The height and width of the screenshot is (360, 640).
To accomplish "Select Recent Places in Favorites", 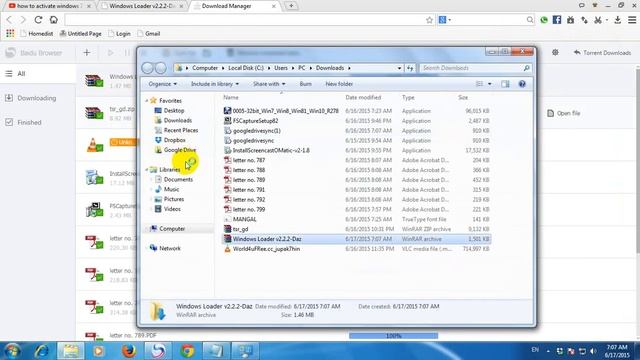I will (x=176, y=130).
